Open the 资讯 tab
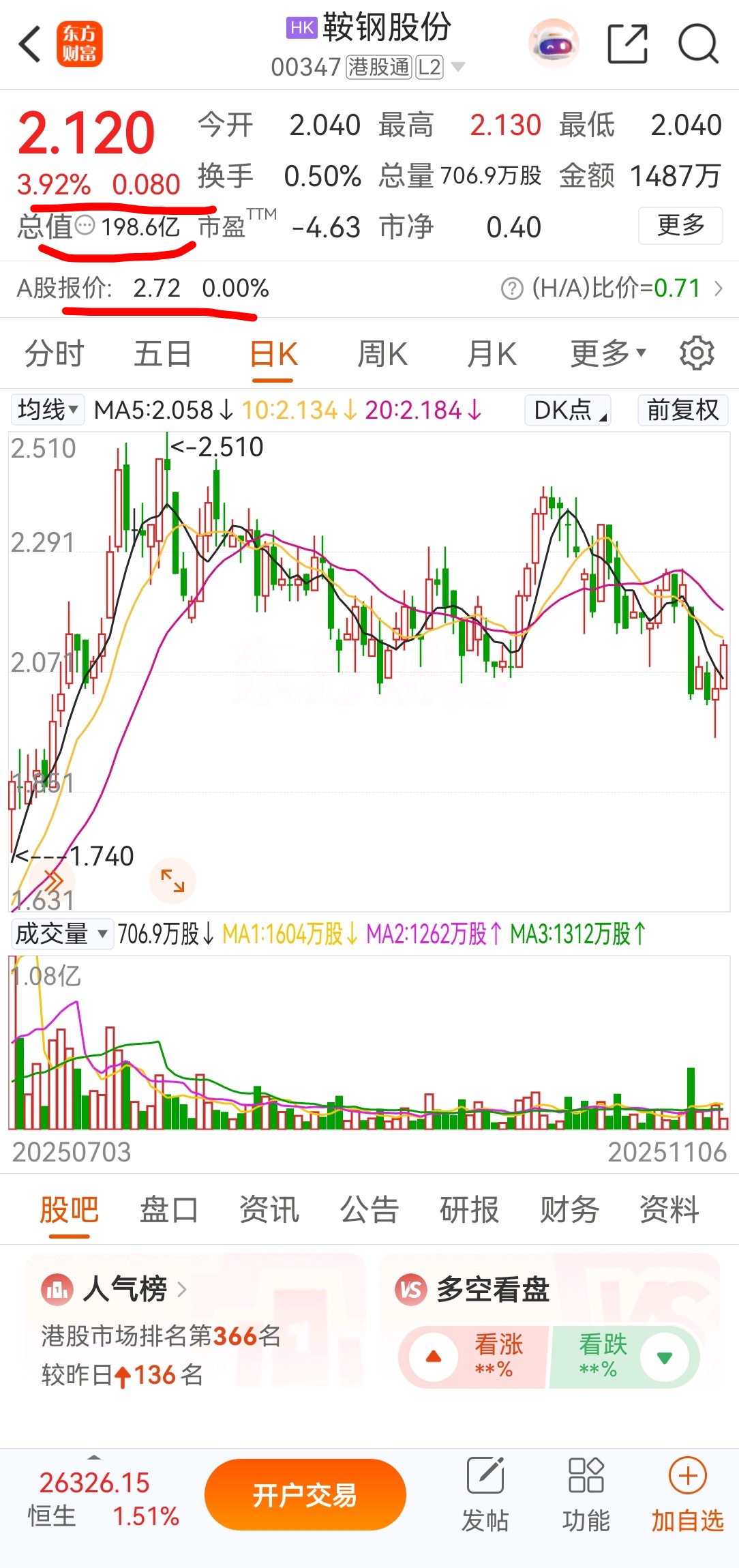The image size is (739, 1568). pyautogui.click(x=269, y=1211)
